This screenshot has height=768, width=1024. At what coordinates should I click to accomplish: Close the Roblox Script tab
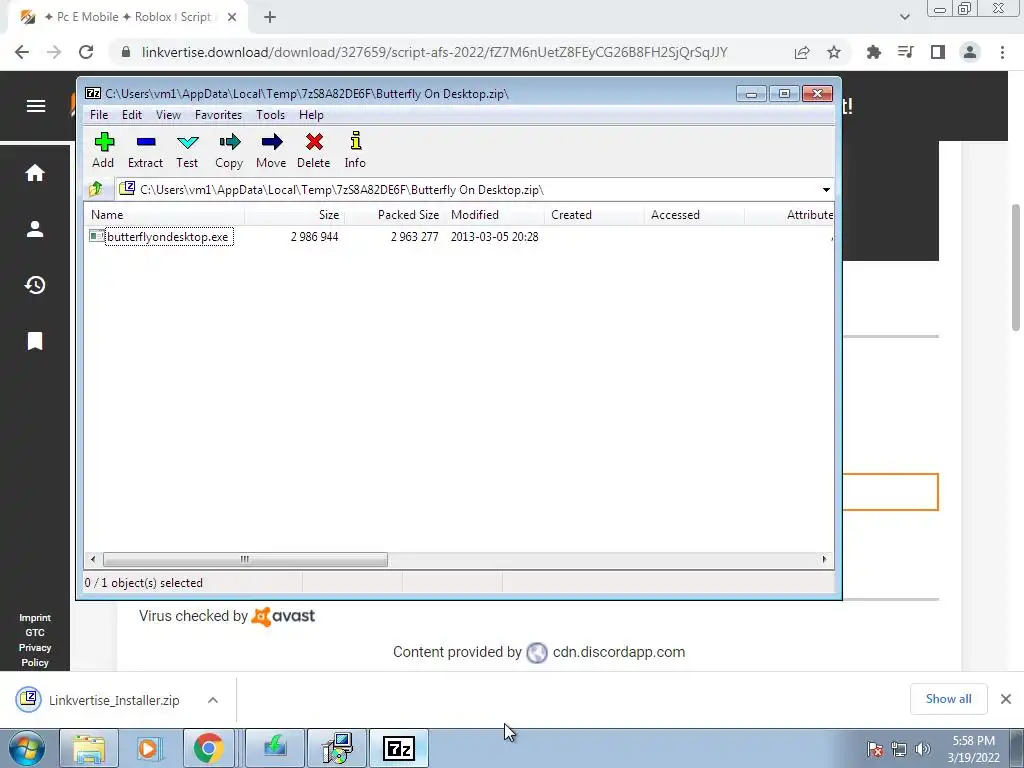(232, 18)
